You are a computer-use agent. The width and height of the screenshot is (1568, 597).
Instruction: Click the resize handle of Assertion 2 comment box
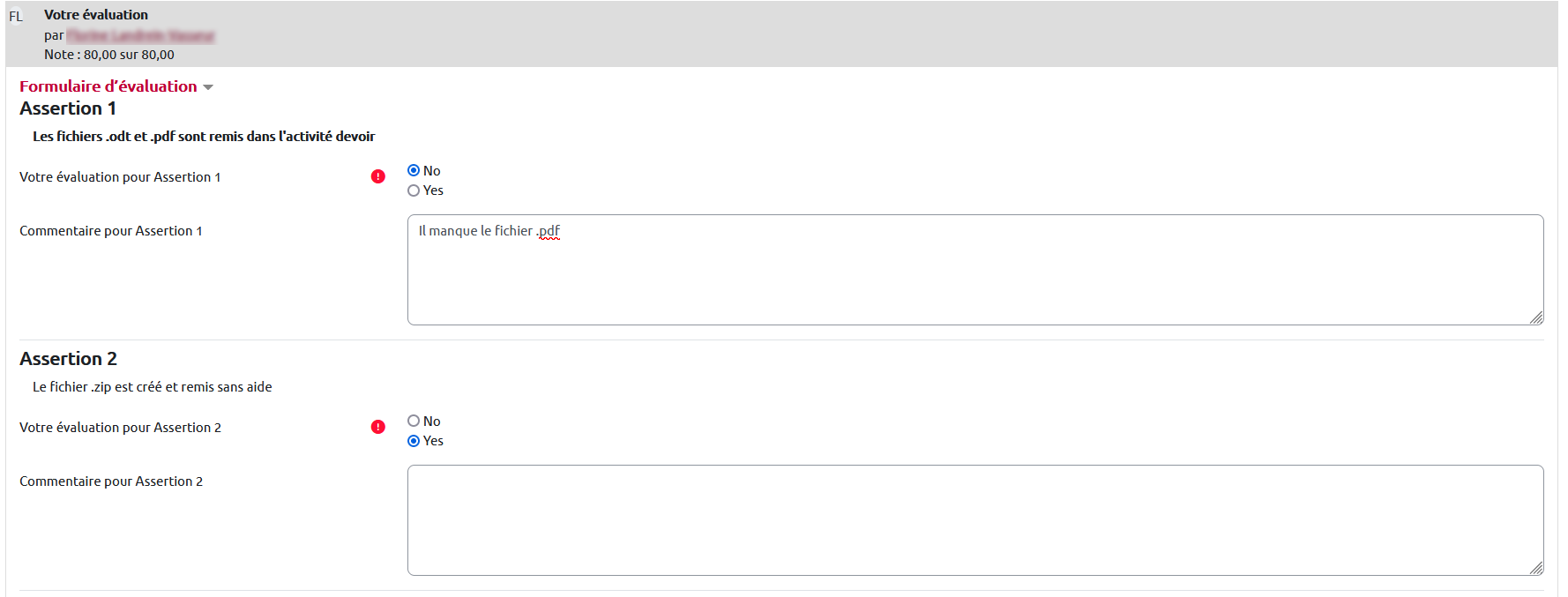click(1536, 569)
